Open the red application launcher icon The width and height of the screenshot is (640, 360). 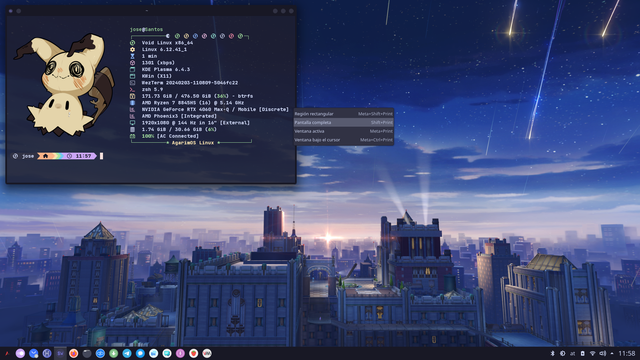pyautogui.click(x=7, y=353)
